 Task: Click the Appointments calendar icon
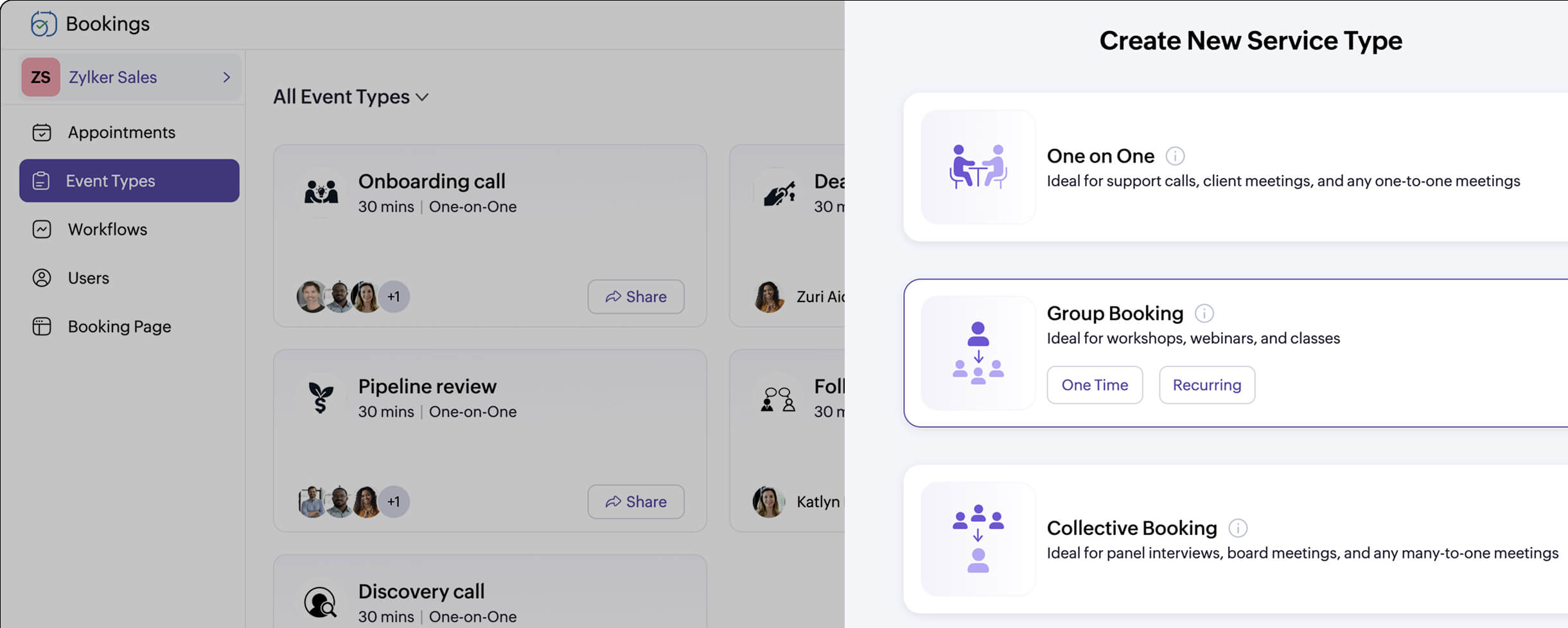point(42,132)
